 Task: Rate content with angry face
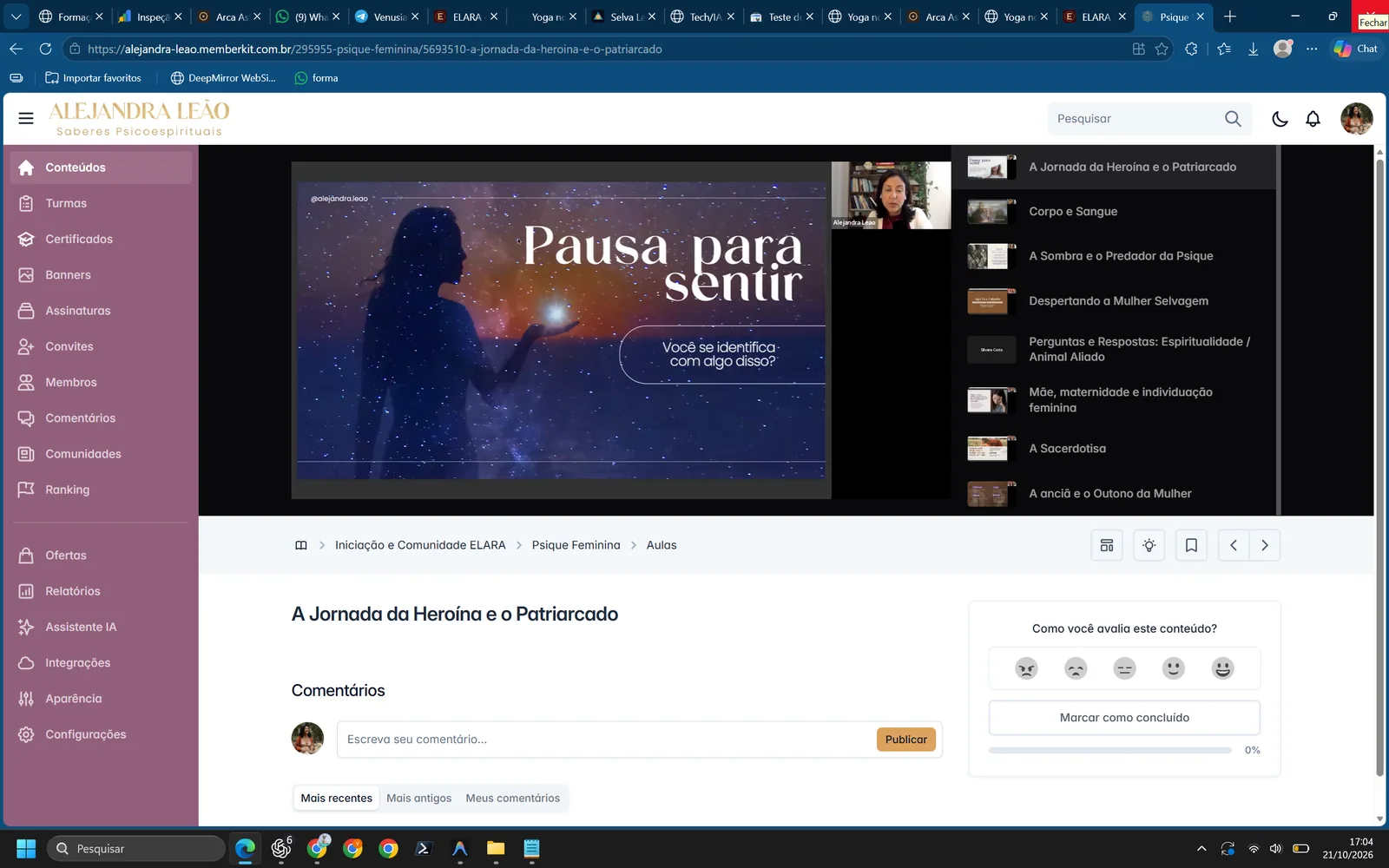(x=1026, y=668)
